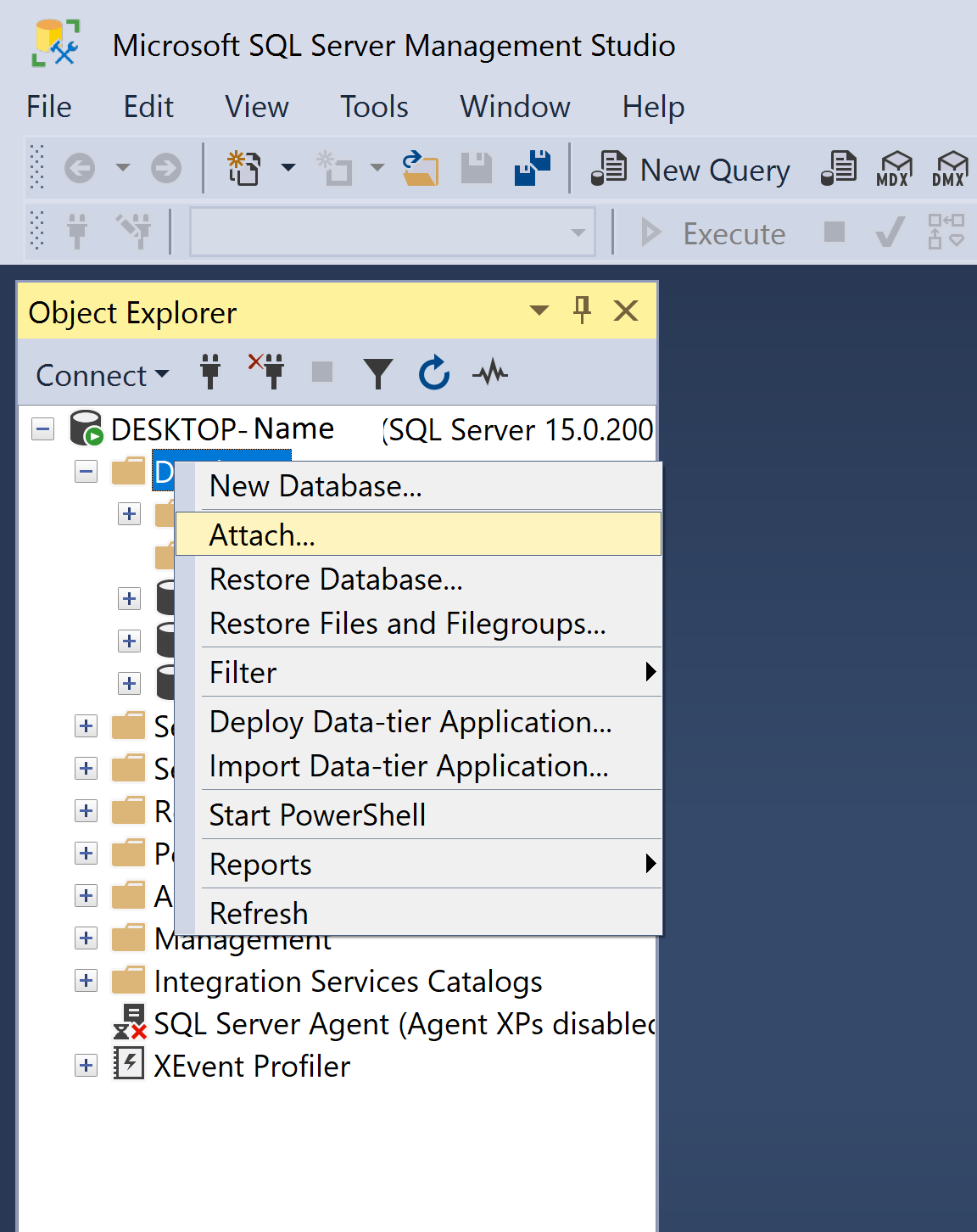Open the Reports submenu
Viewport: 977px width, 1232px height.
(419, 865)
